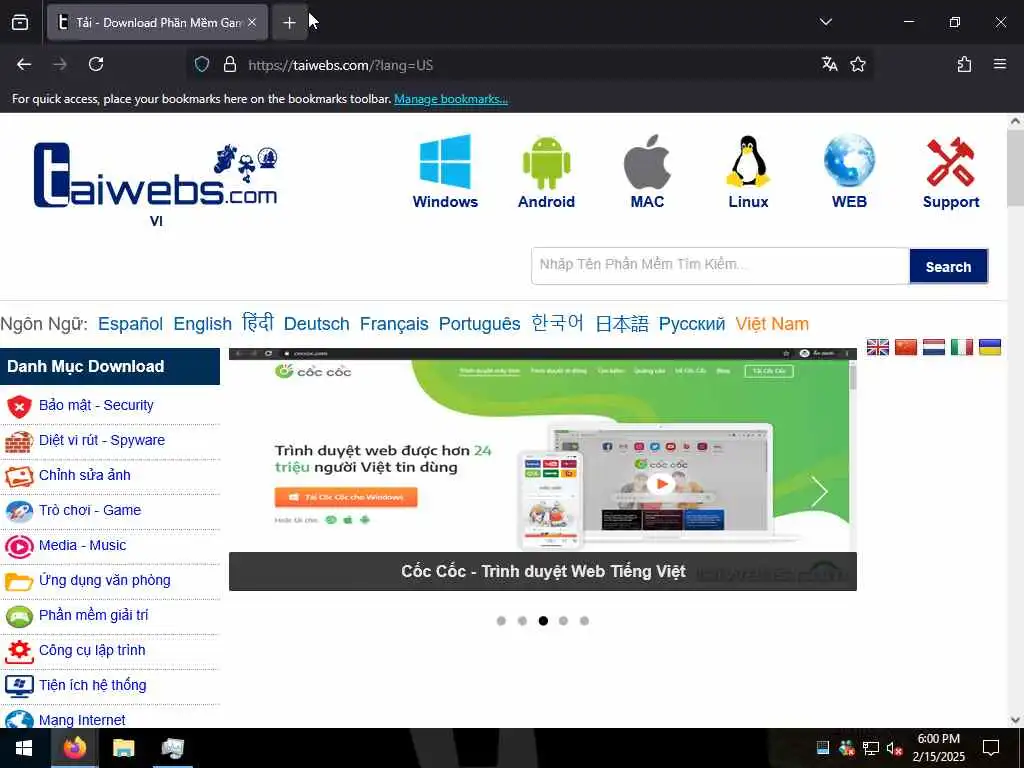Select the Việt Nam language link
The height and width of the screenshot is (768, 1024).
tap(772, 324)
